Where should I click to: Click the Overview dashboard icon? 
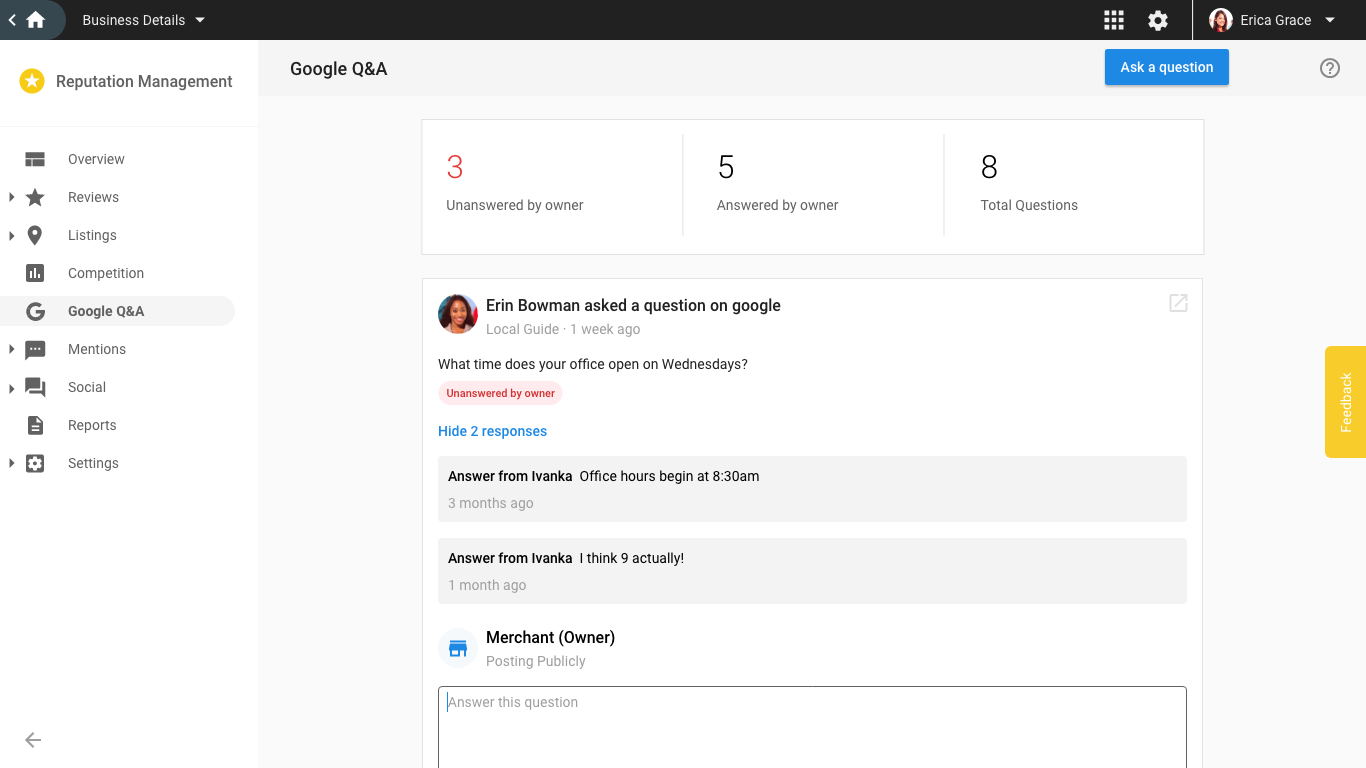[35, 159]
